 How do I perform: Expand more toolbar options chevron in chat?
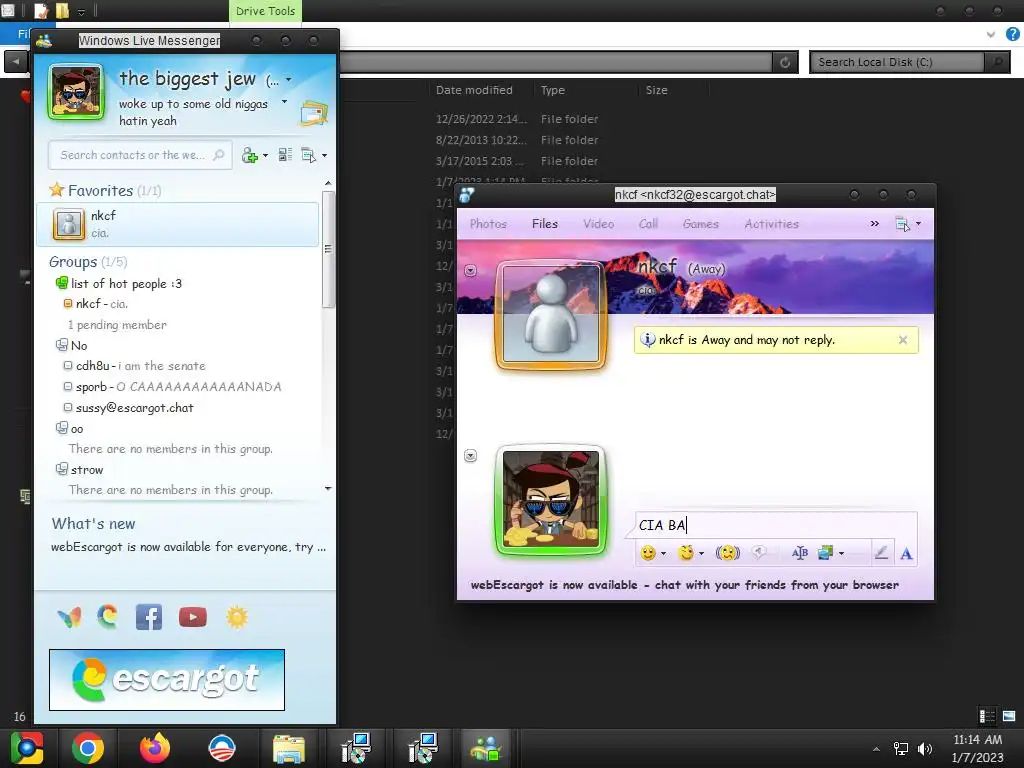[874, 224]
